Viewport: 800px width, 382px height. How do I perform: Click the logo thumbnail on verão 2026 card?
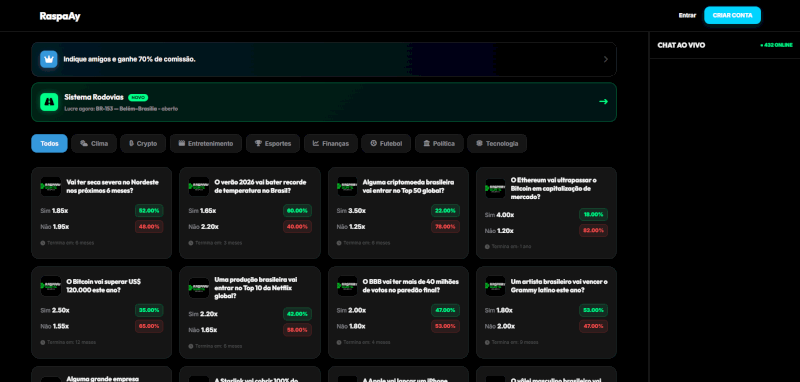point(199,187)
